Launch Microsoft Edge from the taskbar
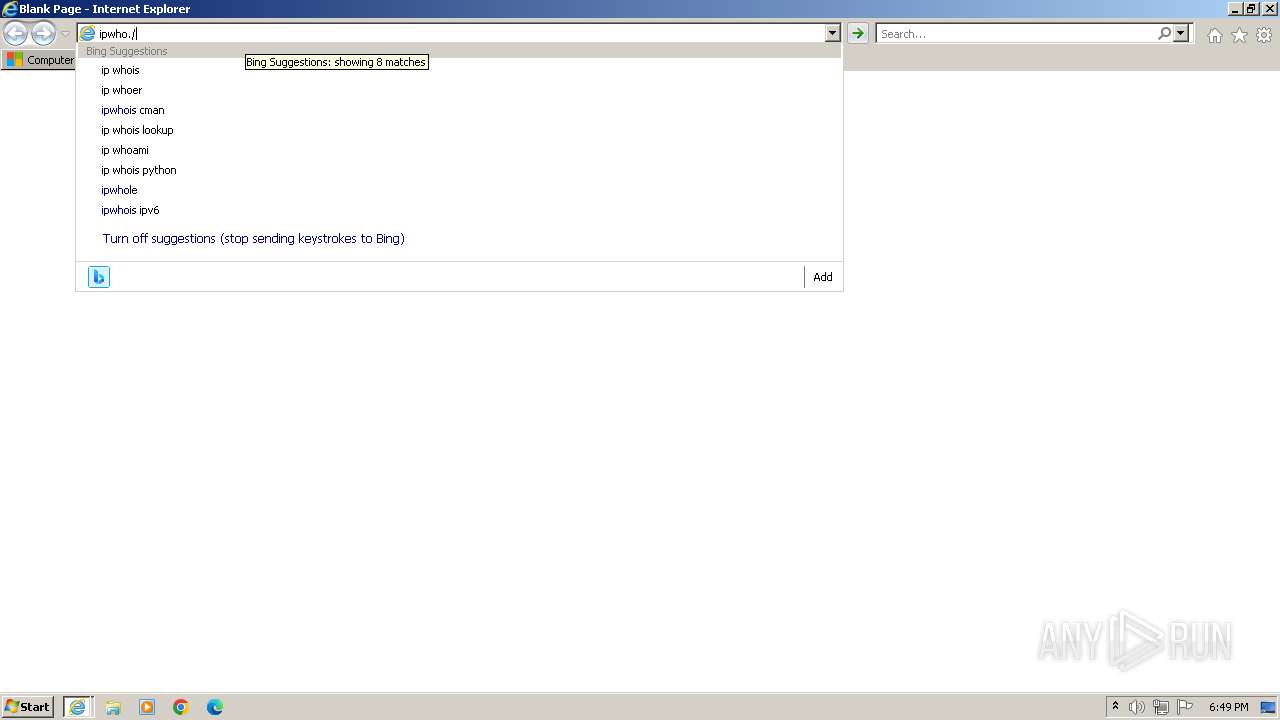 [215, 707]
